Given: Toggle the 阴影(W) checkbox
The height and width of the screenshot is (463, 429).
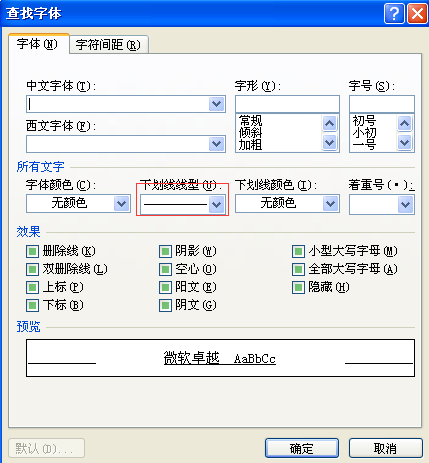Looking at the screenshot, I should (x=165, y=251).
